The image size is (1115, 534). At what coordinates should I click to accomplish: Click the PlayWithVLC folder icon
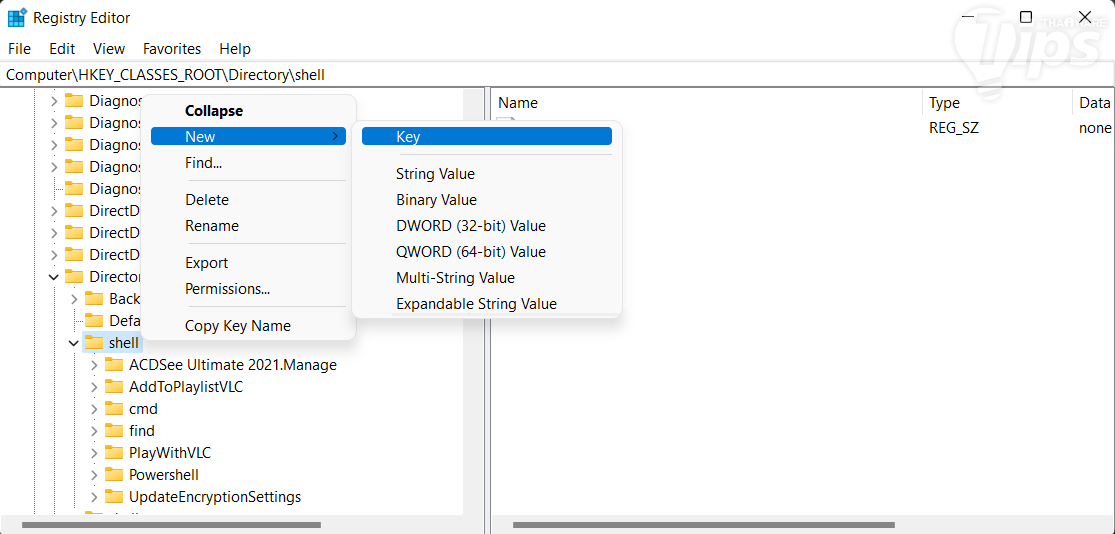[x=114, y=453]
